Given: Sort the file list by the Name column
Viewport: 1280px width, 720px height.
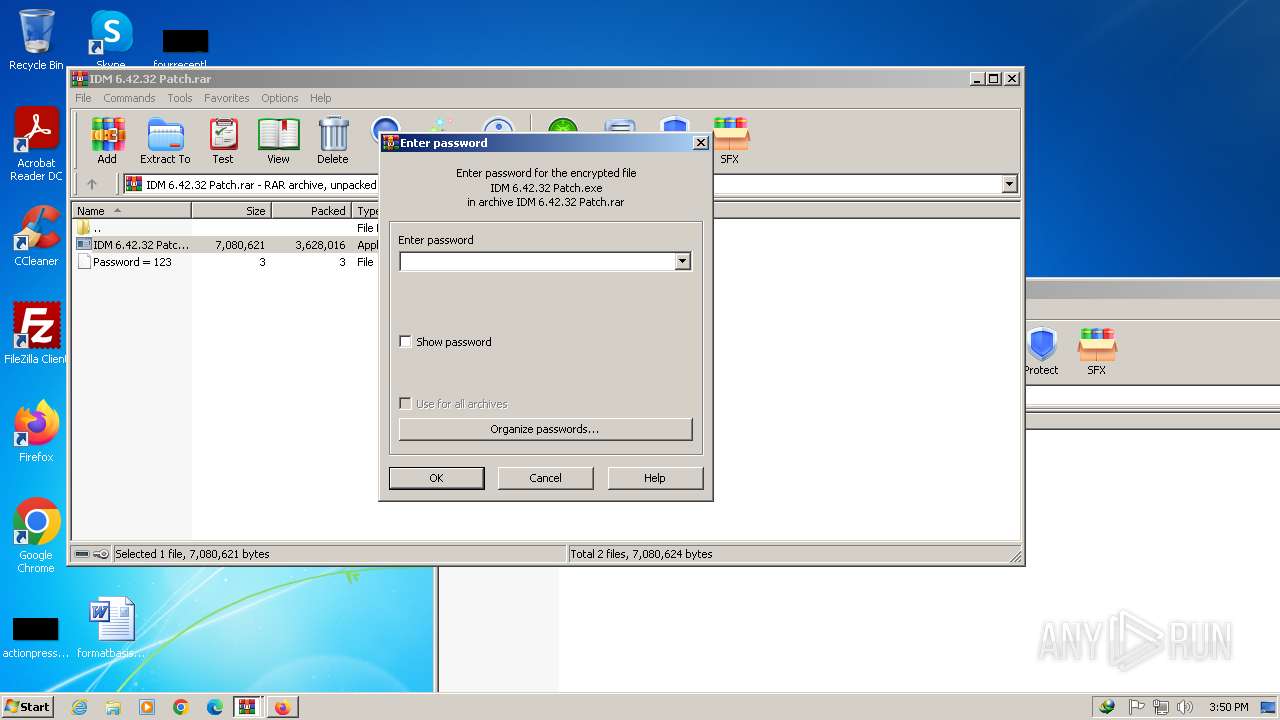Looking at the screenshot, I should [131, 211].
